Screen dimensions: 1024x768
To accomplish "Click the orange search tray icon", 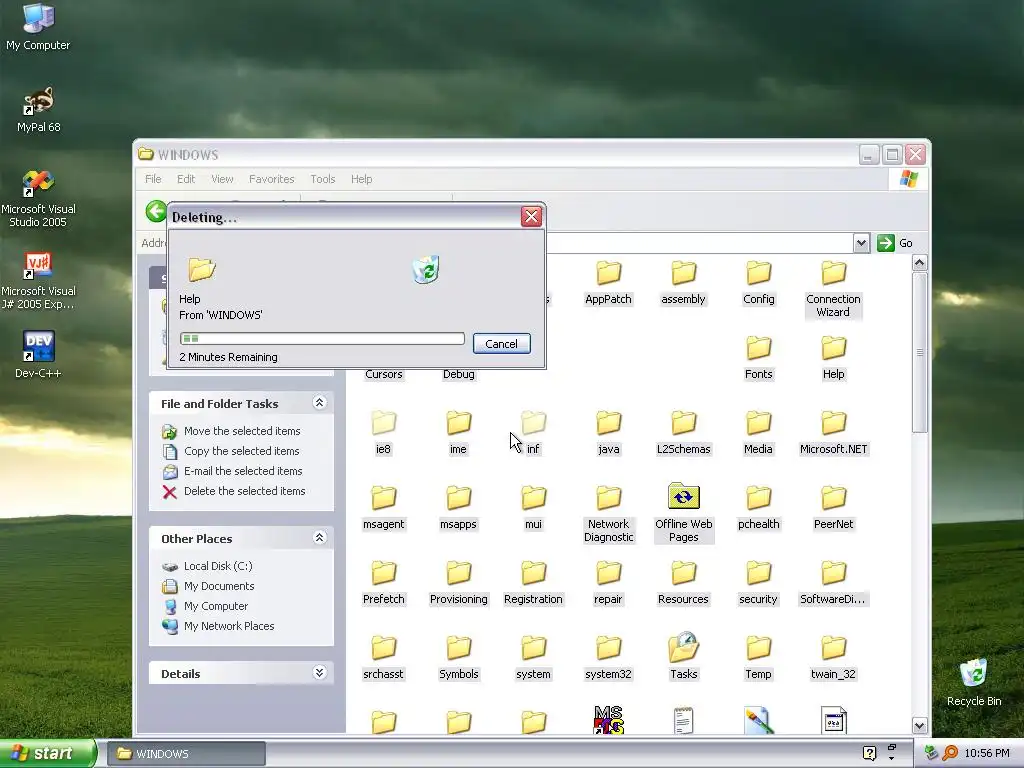I will [x=950, y=754].
